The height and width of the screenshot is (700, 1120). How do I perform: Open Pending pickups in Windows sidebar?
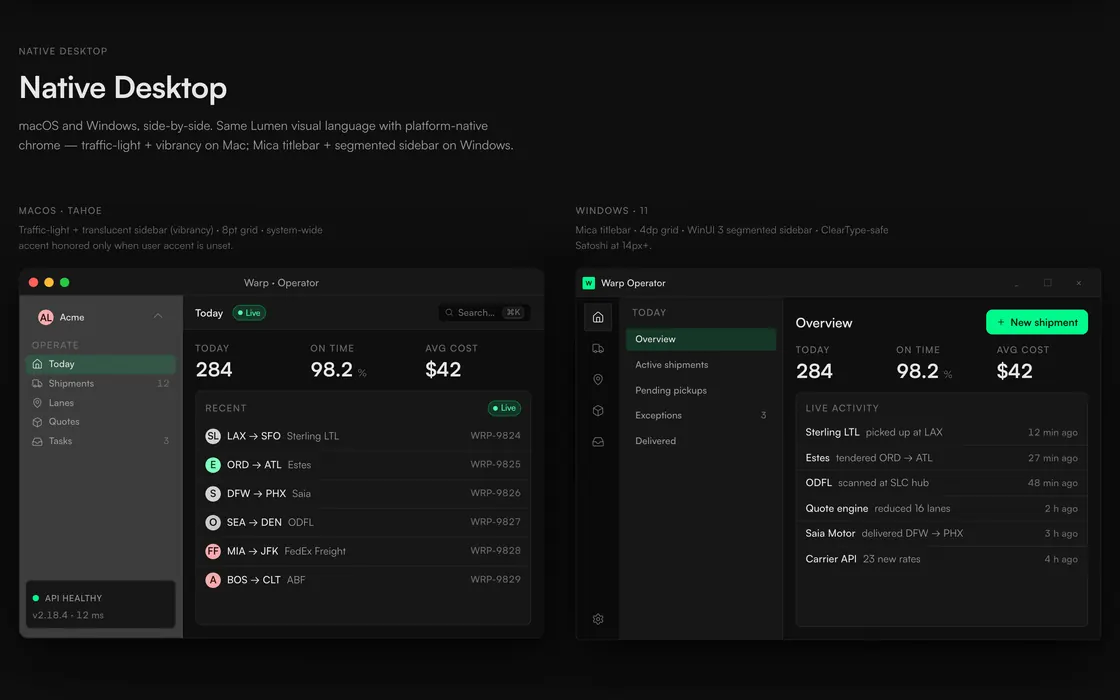(x=701, y=391)
